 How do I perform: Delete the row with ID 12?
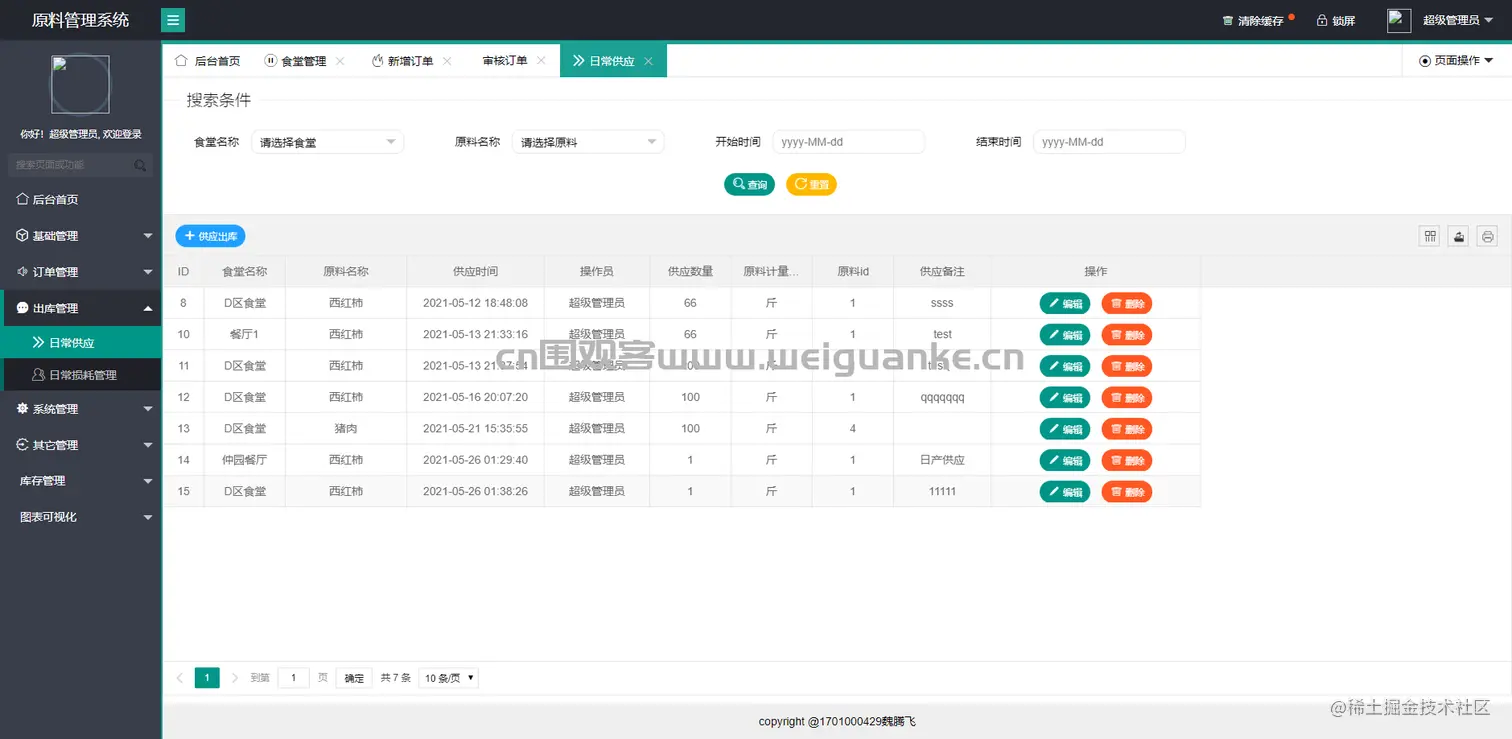tap(1127, 397)
